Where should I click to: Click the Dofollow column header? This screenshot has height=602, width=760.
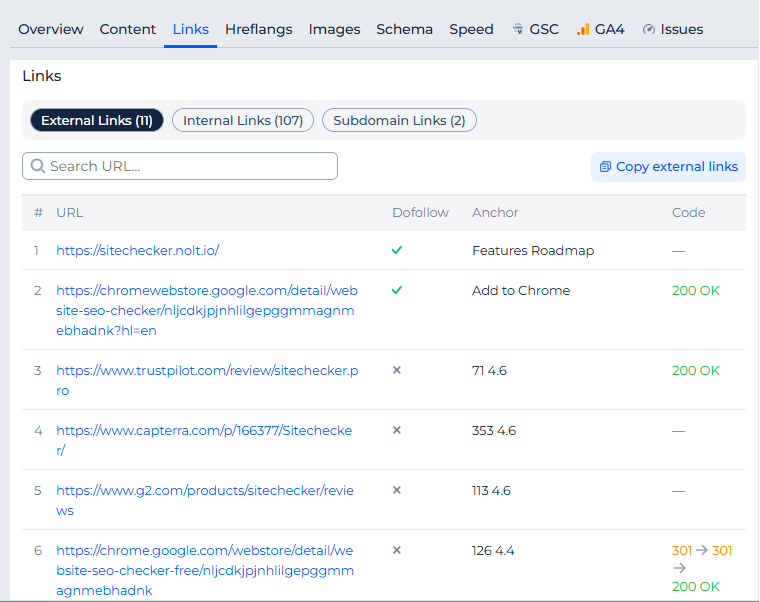click(x=420, y=212)
